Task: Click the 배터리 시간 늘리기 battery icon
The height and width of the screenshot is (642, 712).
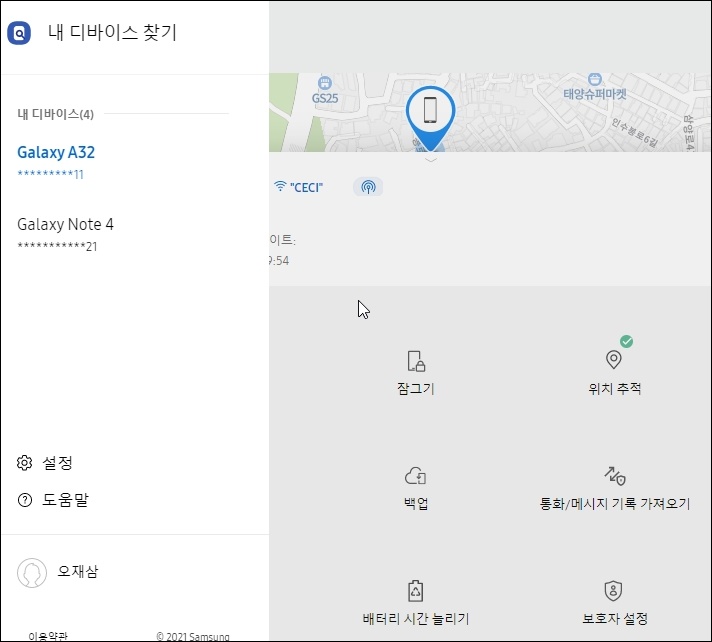Action: click(x=416, y=591)
